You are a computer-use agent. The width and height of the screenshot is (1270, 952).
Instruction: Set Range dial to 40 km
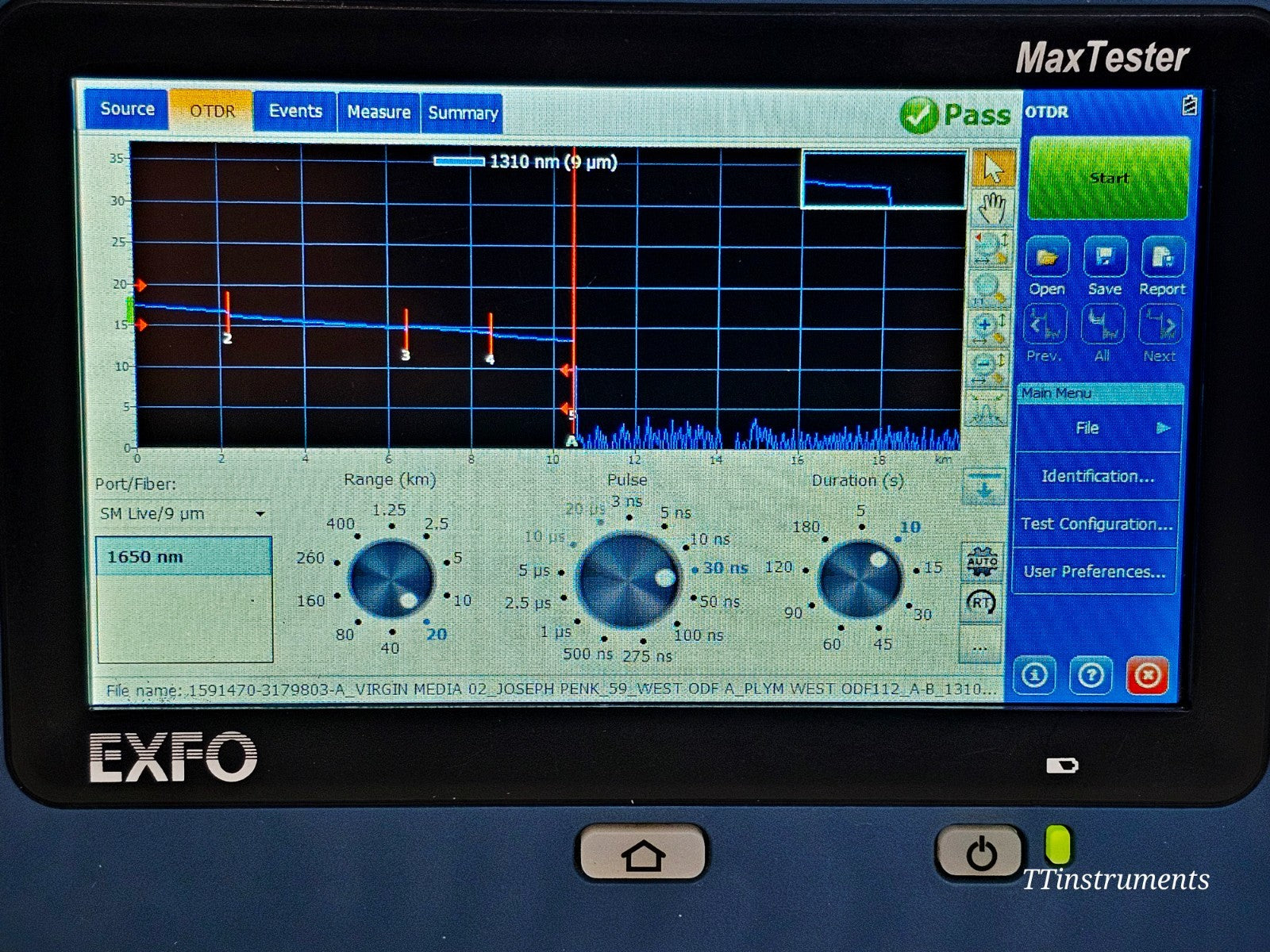click(x=390, y=647)
